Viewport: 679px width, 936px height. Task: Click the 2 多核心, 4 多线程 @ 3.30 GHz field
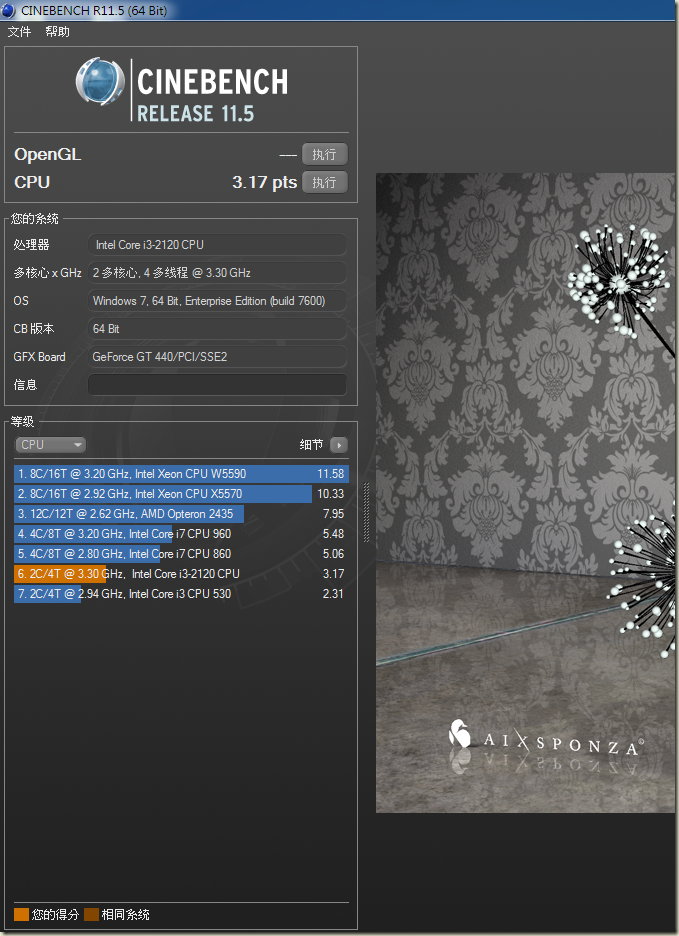[217, 273]
